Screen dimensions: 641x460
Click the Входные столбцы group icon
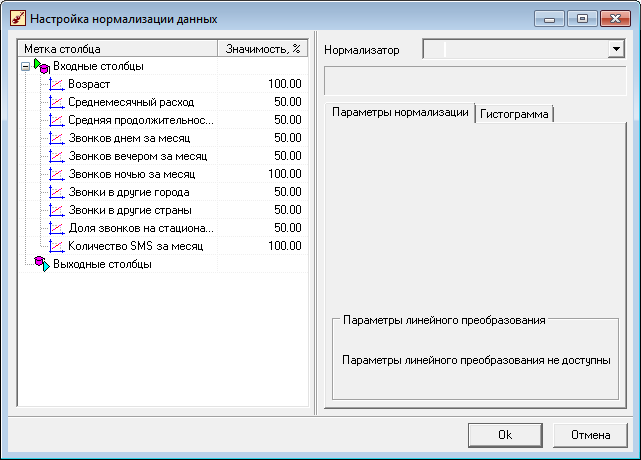pyautogui.click(x=42, y=66)
